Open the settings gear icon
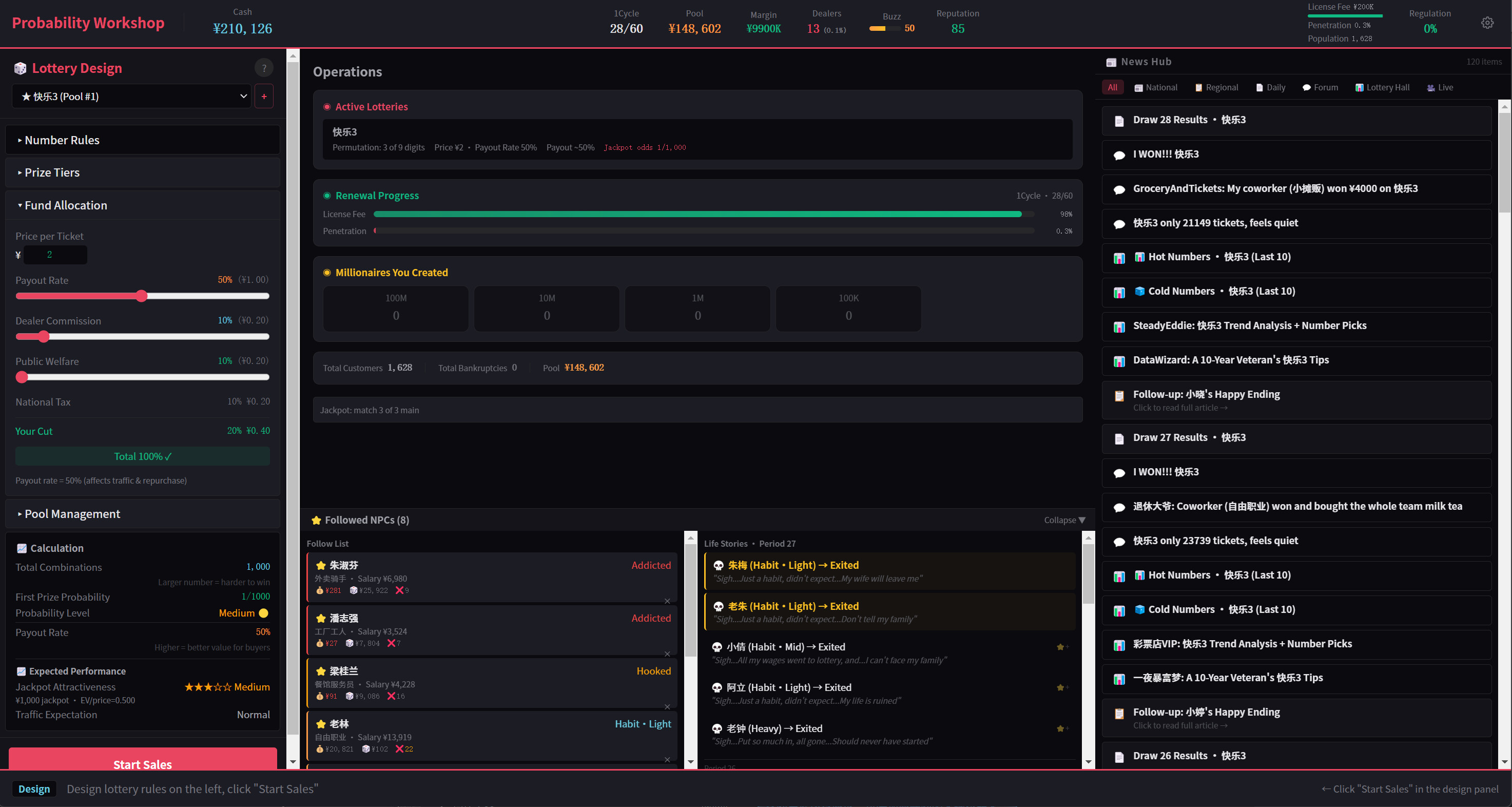Image resolution: width=1512 pixels, height=807 pixels. tap(1487, 23)
